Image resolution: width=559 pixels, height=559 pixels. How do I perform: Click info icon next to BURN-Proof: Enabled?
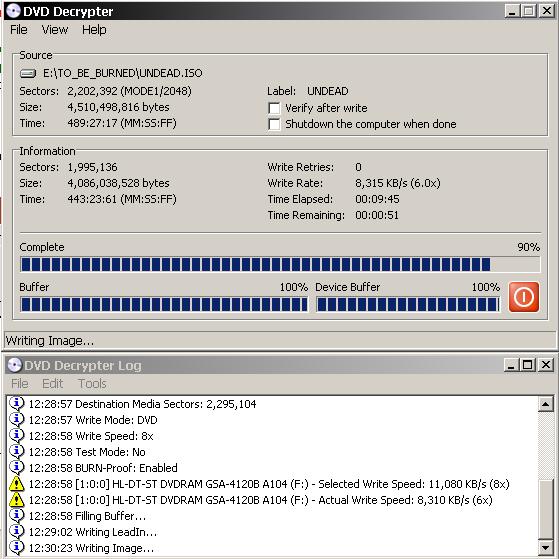16,467
